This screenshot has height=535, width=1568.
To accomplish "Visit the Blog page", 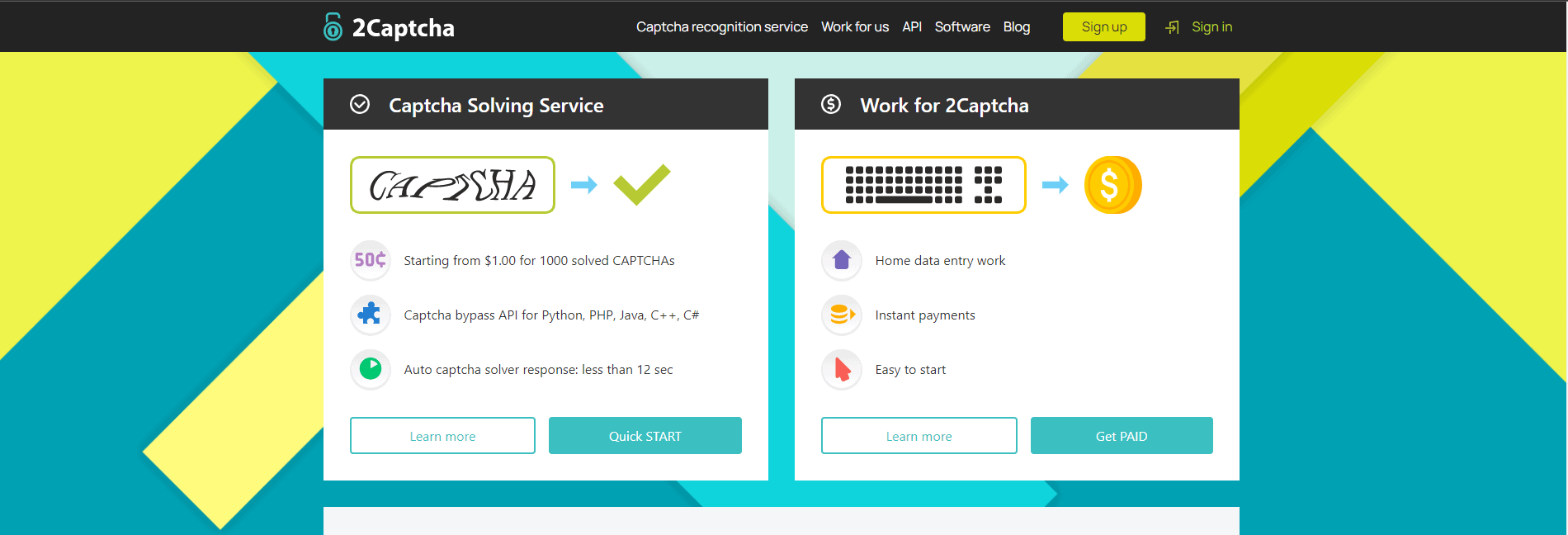I will pos(1017,26).
